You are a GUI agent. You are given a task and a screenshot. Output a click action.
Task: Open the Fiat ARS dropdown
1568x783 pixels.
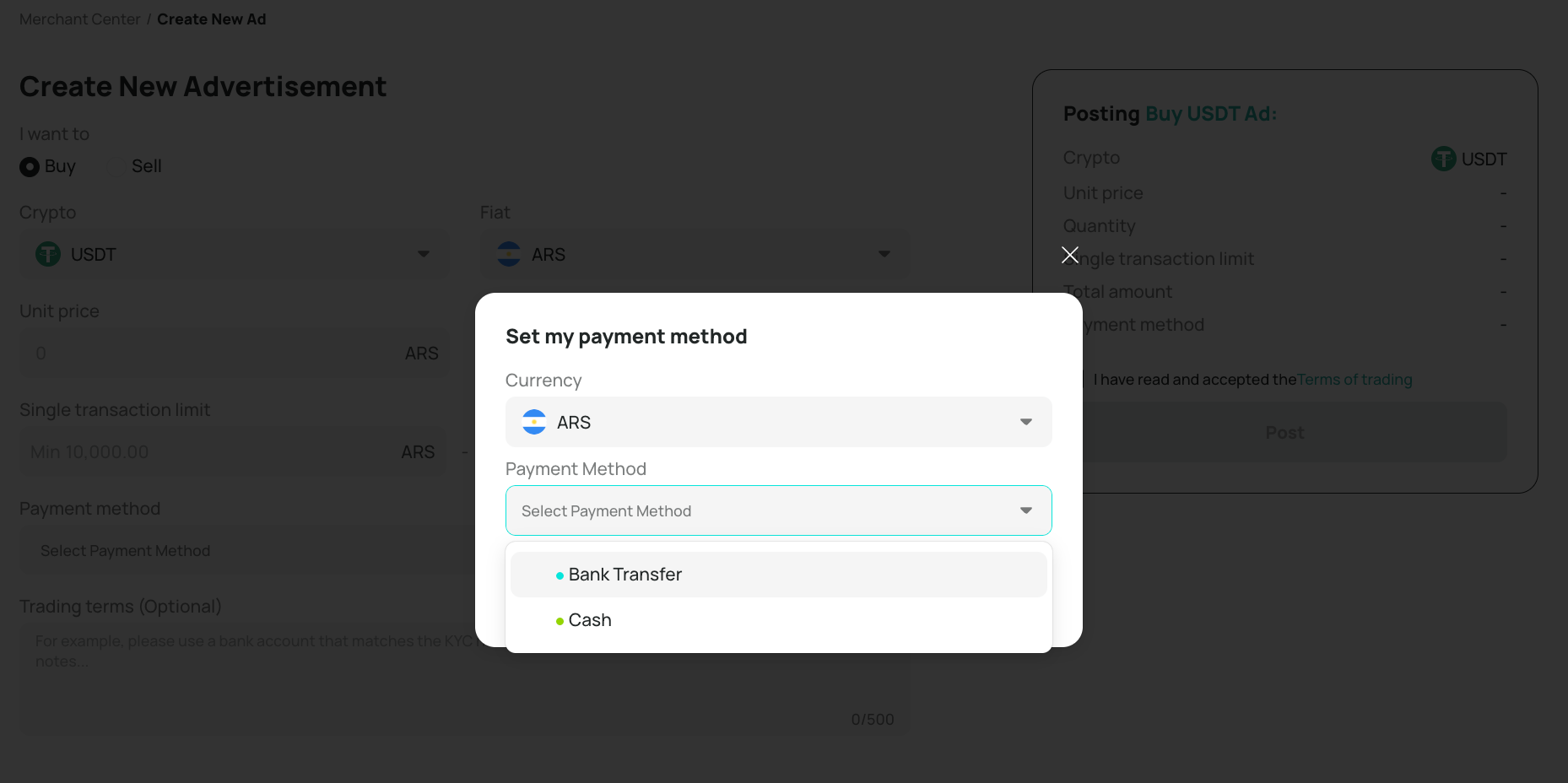click(x=695, y=255)
